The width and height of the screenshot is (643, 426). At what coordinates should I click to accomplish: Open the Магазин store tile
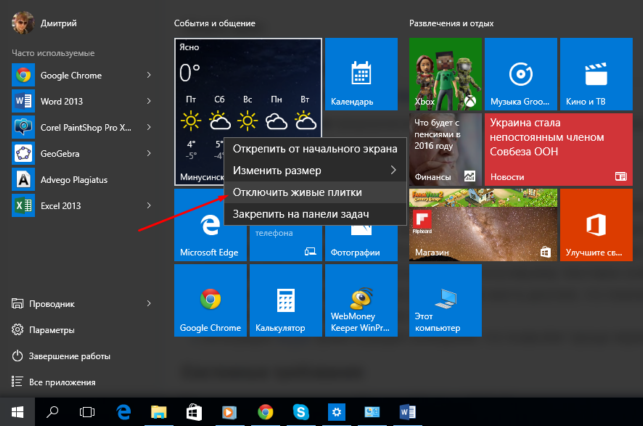[x=483, y=225]
